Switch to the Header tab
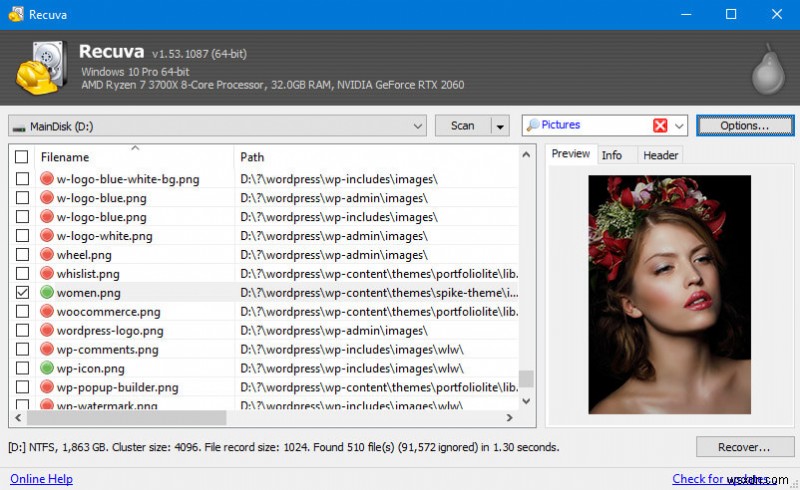The image size is (800, 490). (661, 155)
